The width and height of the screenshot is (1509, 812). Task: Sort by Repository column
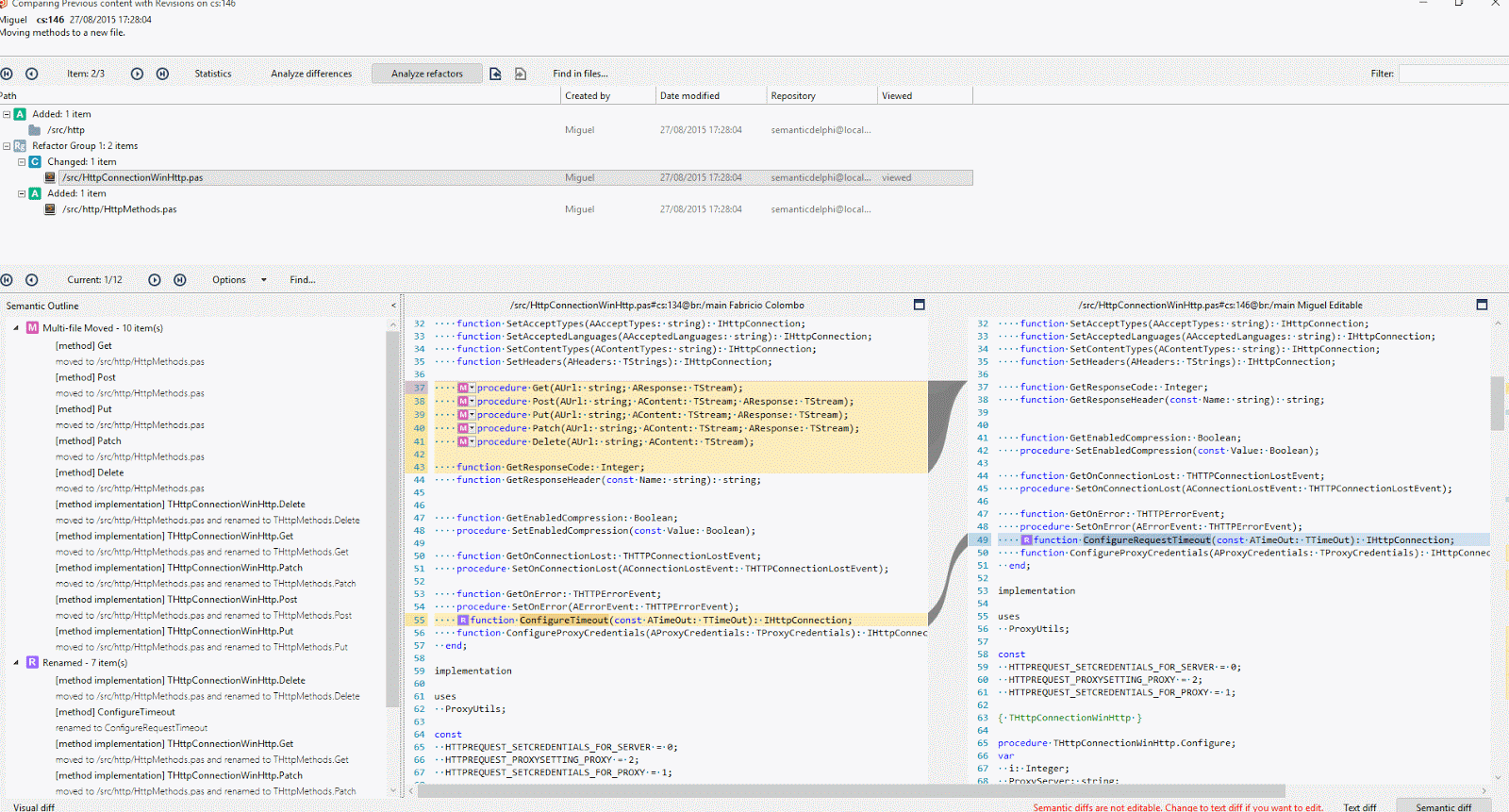click(821, 96)
